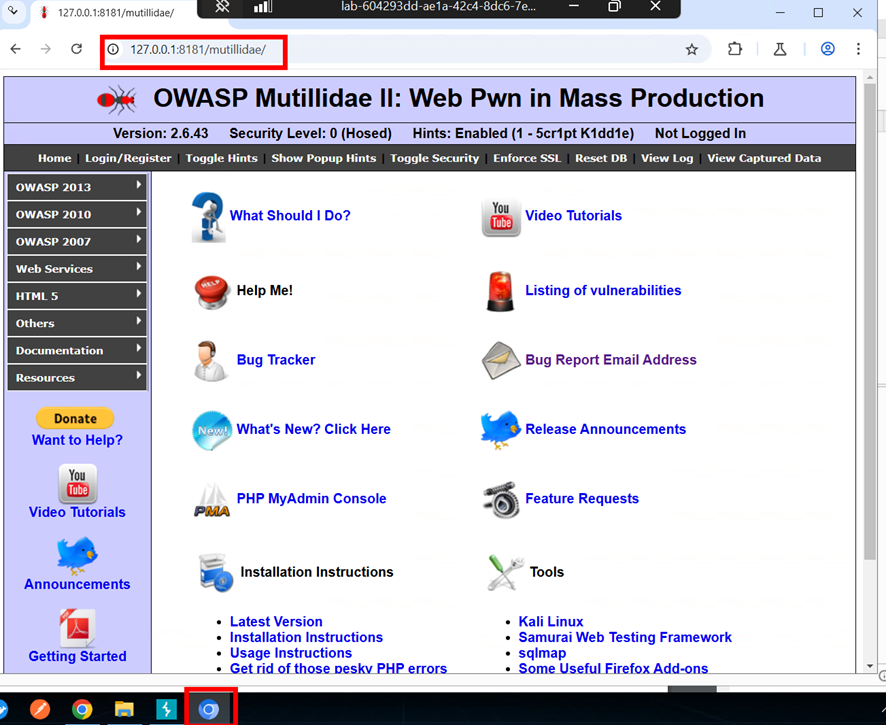This screenshot has height=725, width=886.
Task: Reload the page with the refresh icon
Action: click(76, 49)
